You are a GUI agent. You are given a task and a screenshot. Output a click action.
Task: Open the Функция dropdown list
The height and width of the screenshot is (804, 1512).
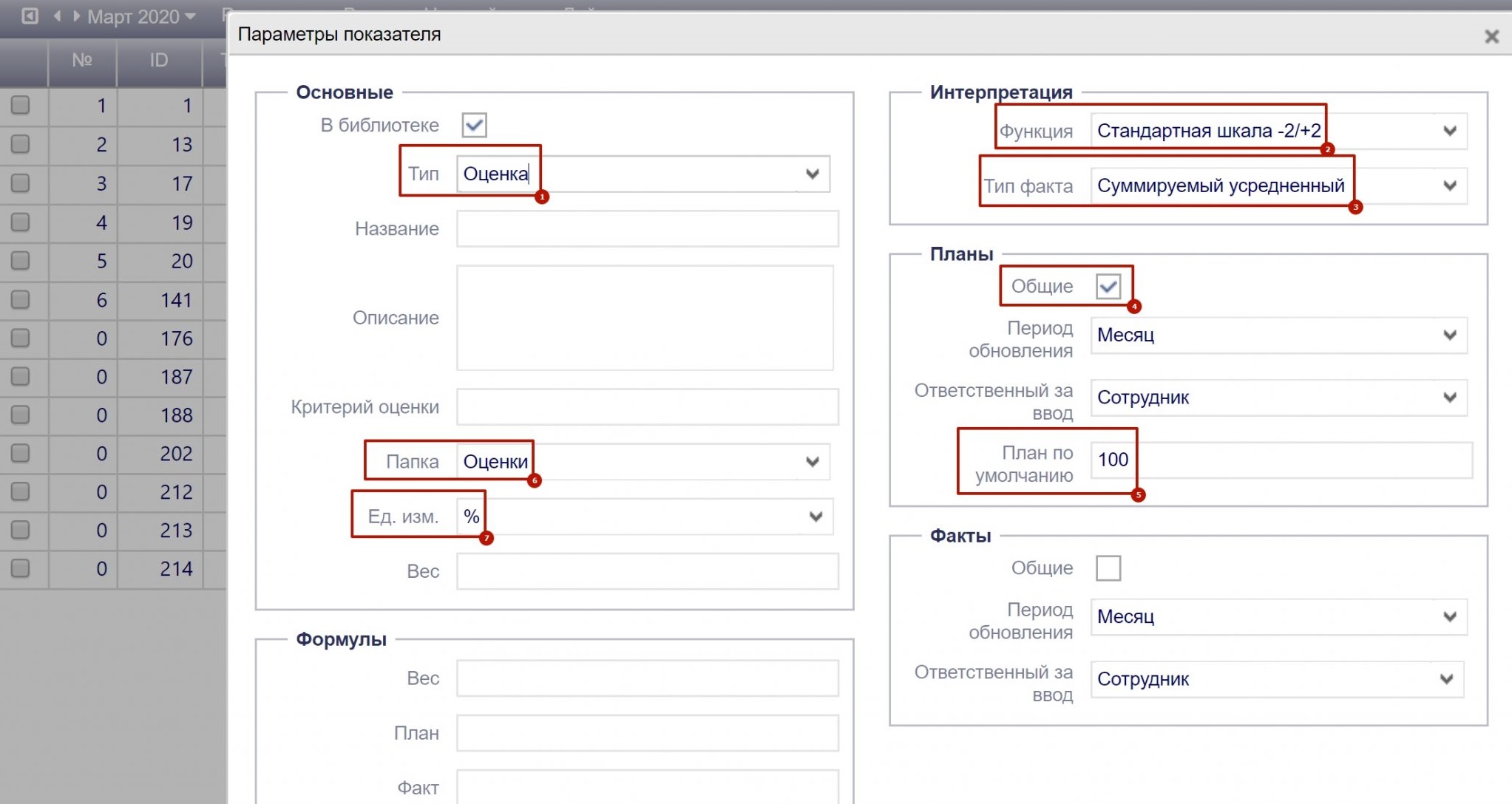pos(1449,131)
